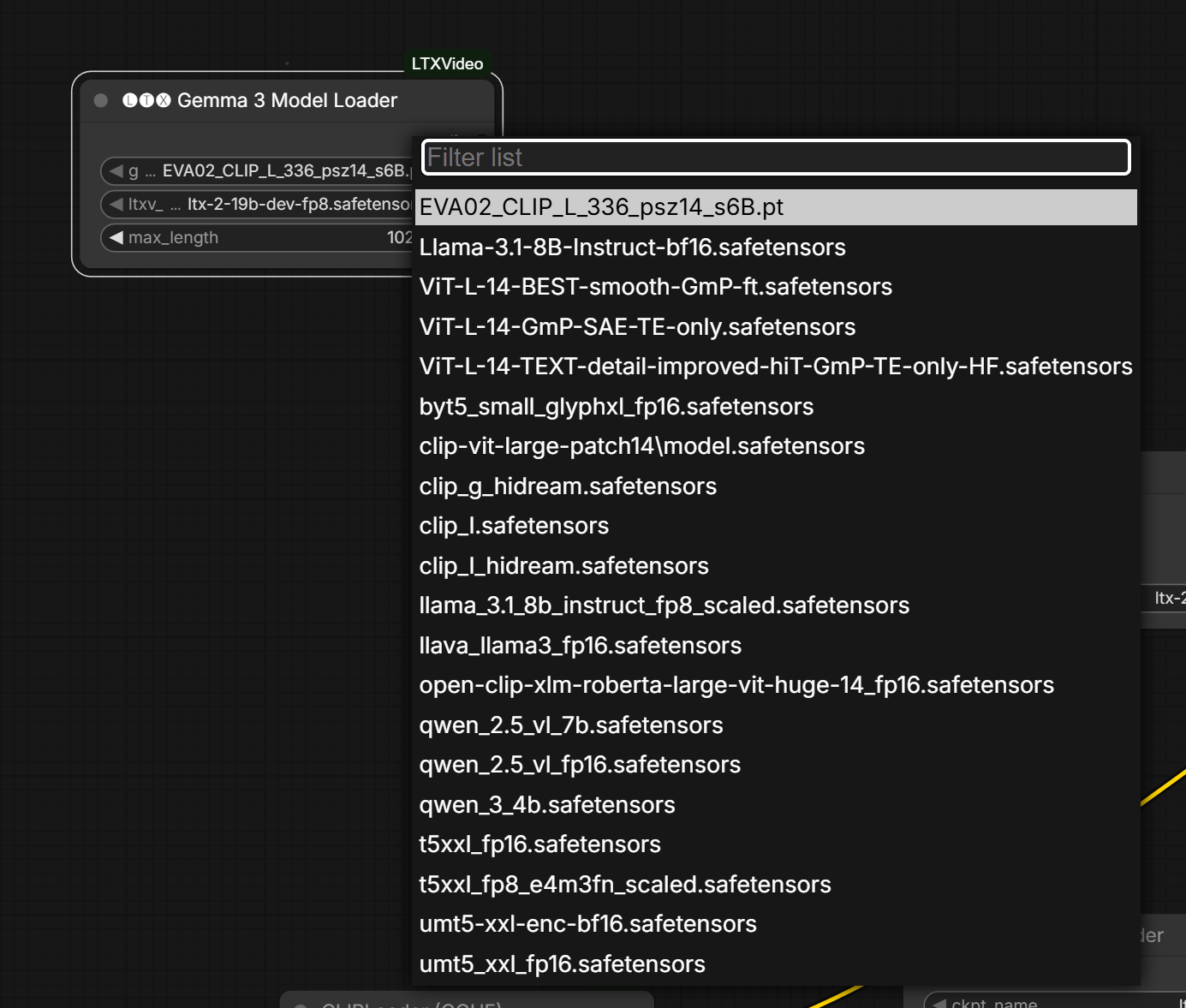Select llama_3.1_8b_instruct_fp8_scaled.safetensors
The width and height of the screenshot is (1186, 1008).
pos(776,605)
